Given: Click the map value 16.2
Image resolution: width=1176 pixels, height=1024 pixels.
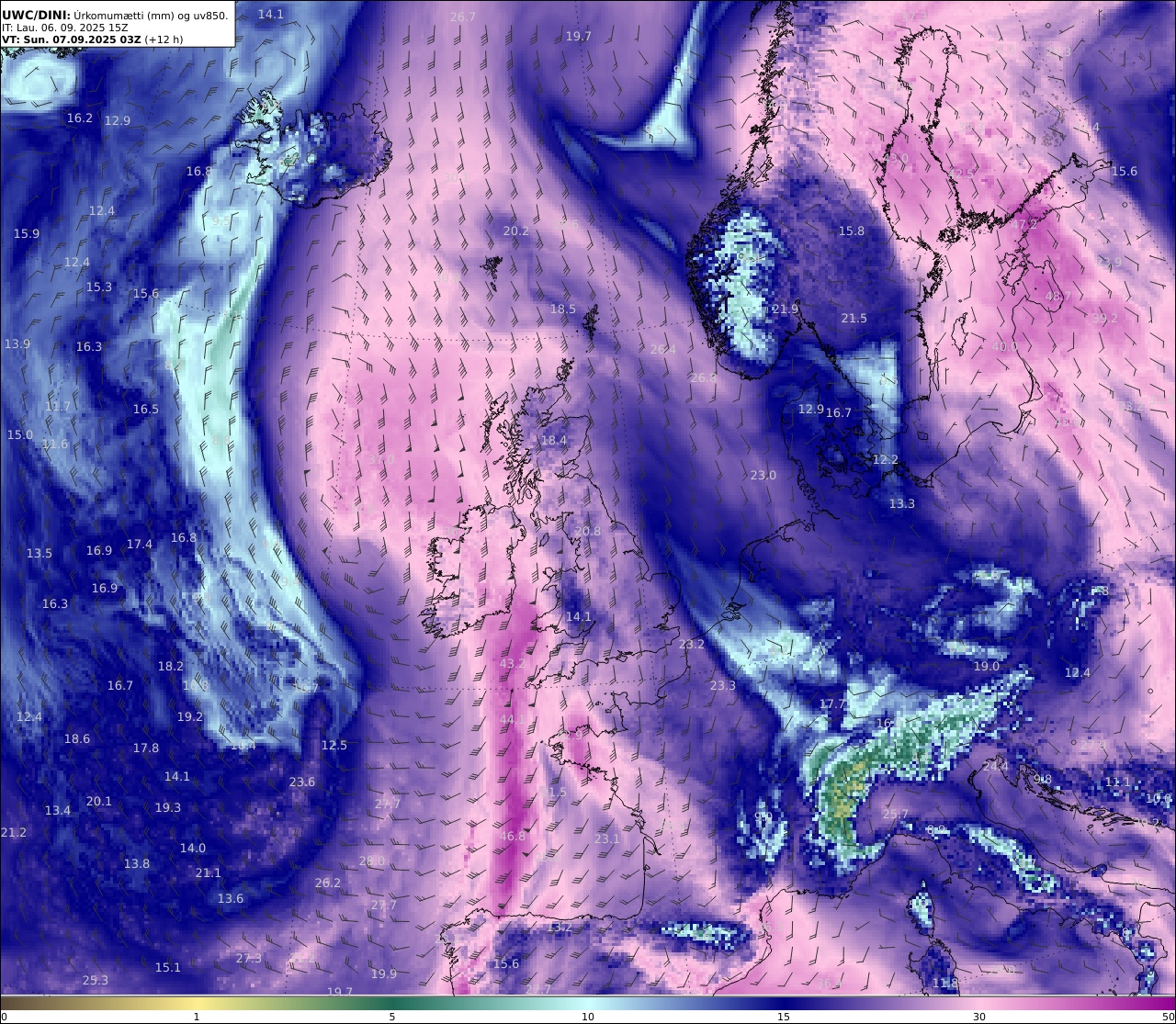Looking at the screenshot, I should [80, 118].
